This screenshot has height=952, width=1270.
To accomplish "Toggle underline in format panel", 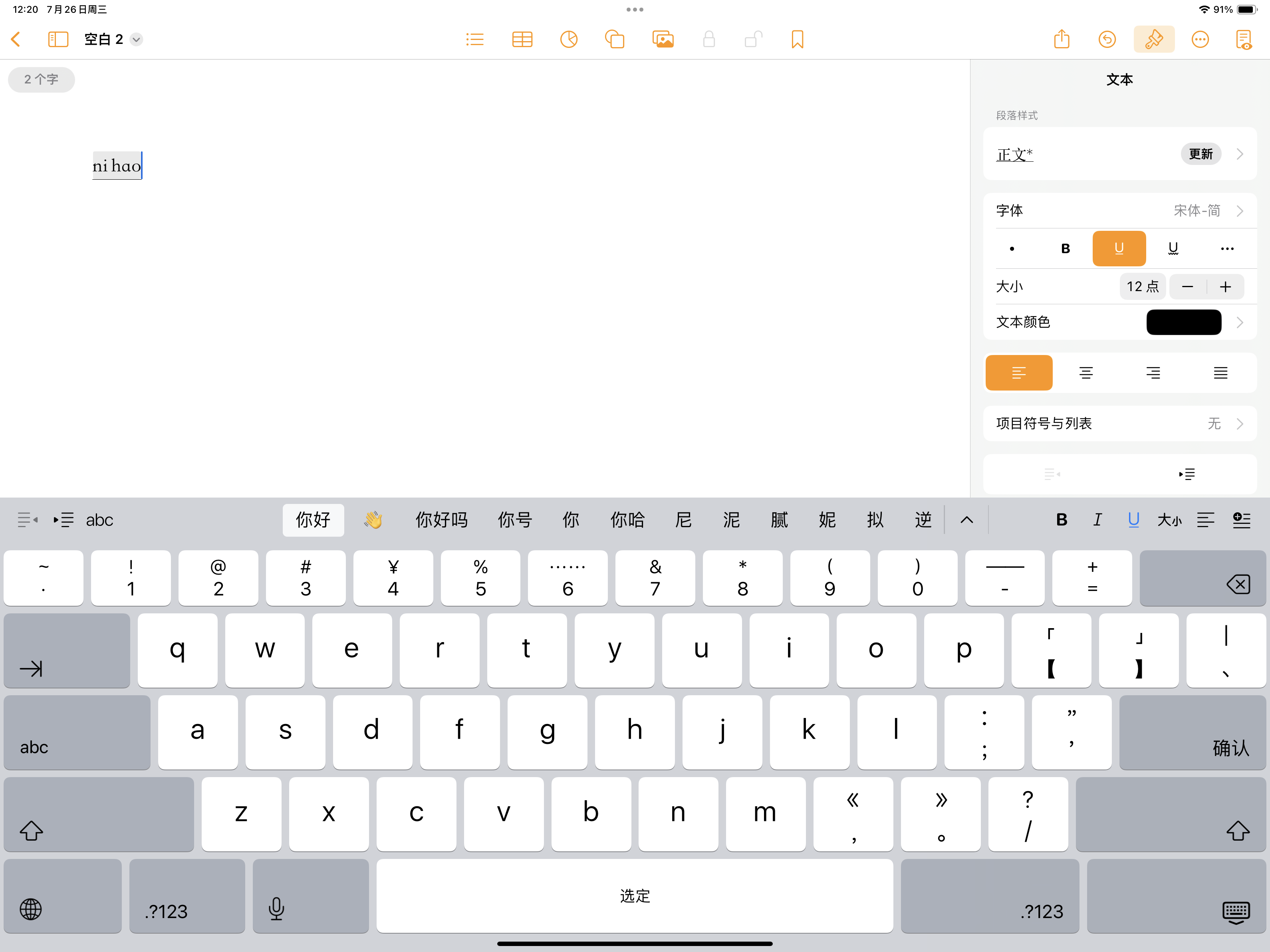I will coord(1118,249).
